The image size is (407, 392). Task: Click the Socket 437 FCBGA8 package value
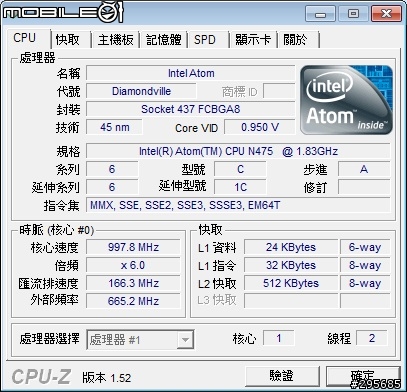[191, 109]
